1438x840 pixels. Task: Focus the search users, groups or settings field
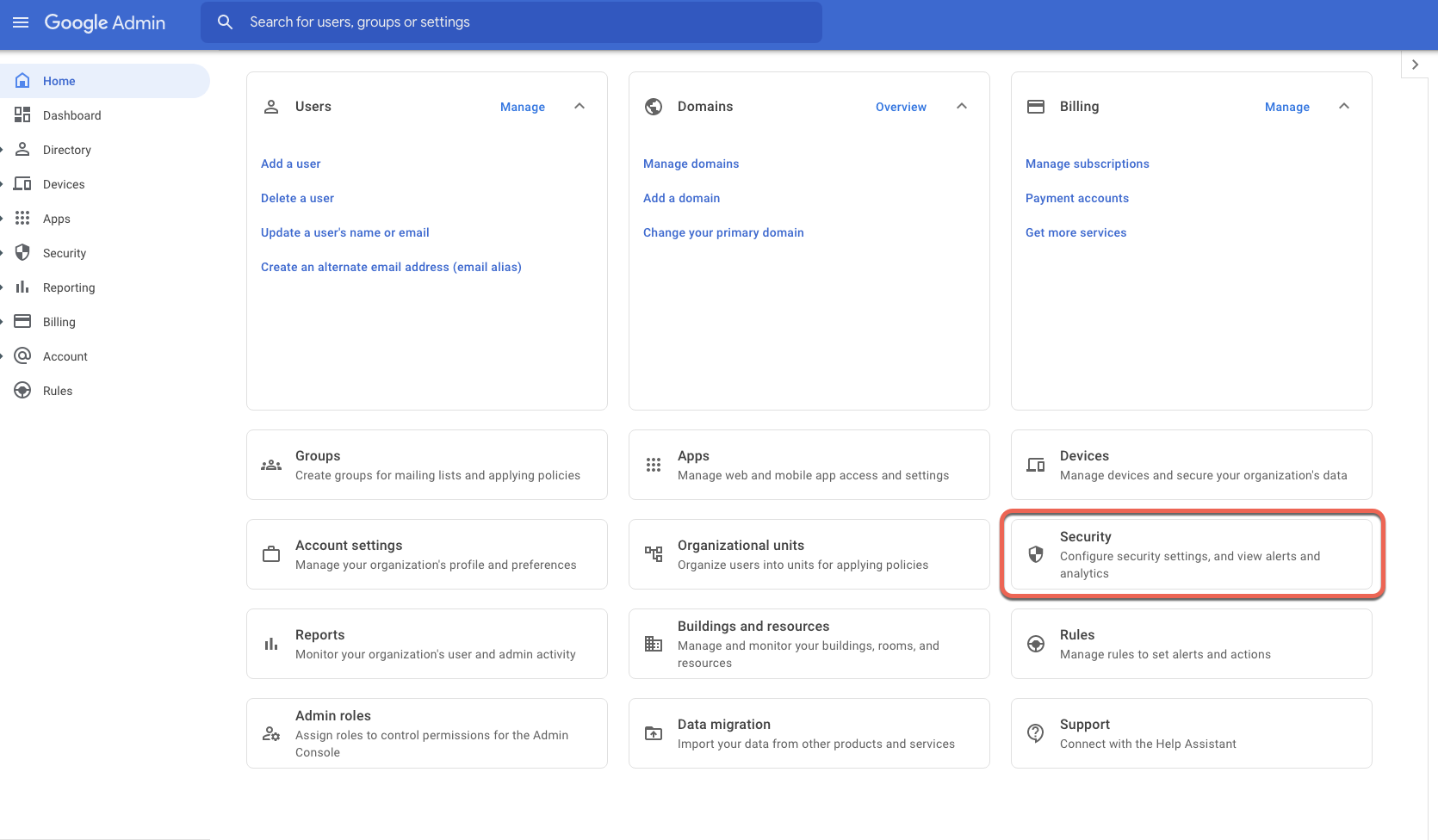[x=511, y=22]
